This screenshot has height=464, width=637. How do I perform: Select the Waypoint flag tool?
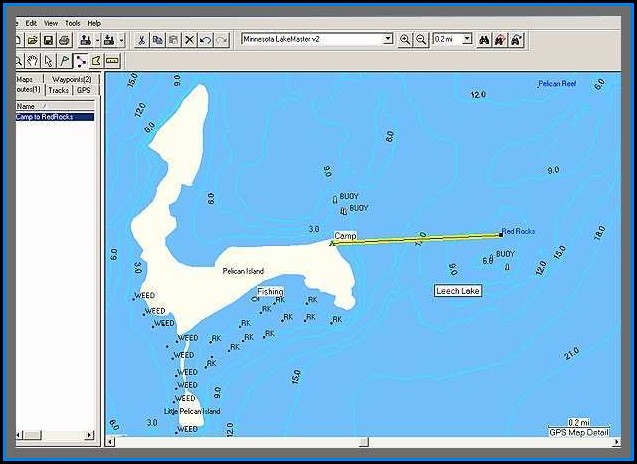[64, 61]
